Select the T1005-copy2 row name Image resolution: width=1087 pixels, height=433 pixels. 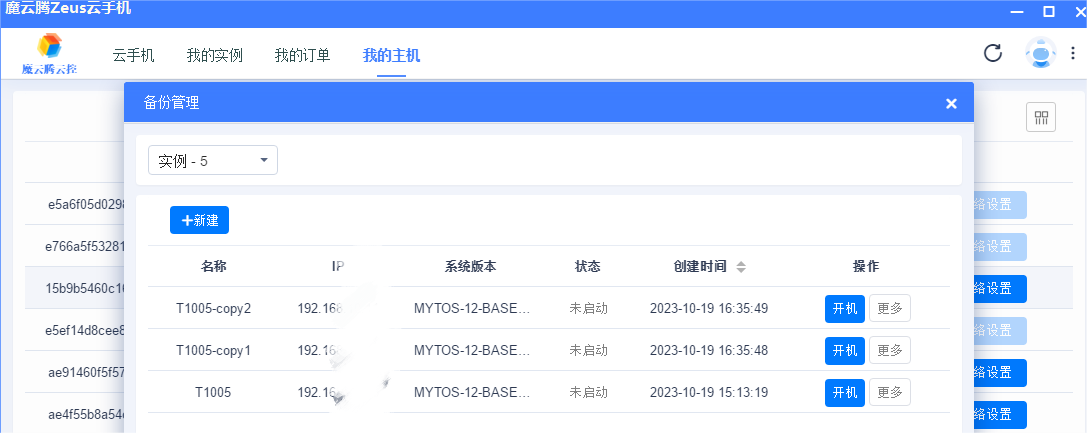click(x=213, y=308)
